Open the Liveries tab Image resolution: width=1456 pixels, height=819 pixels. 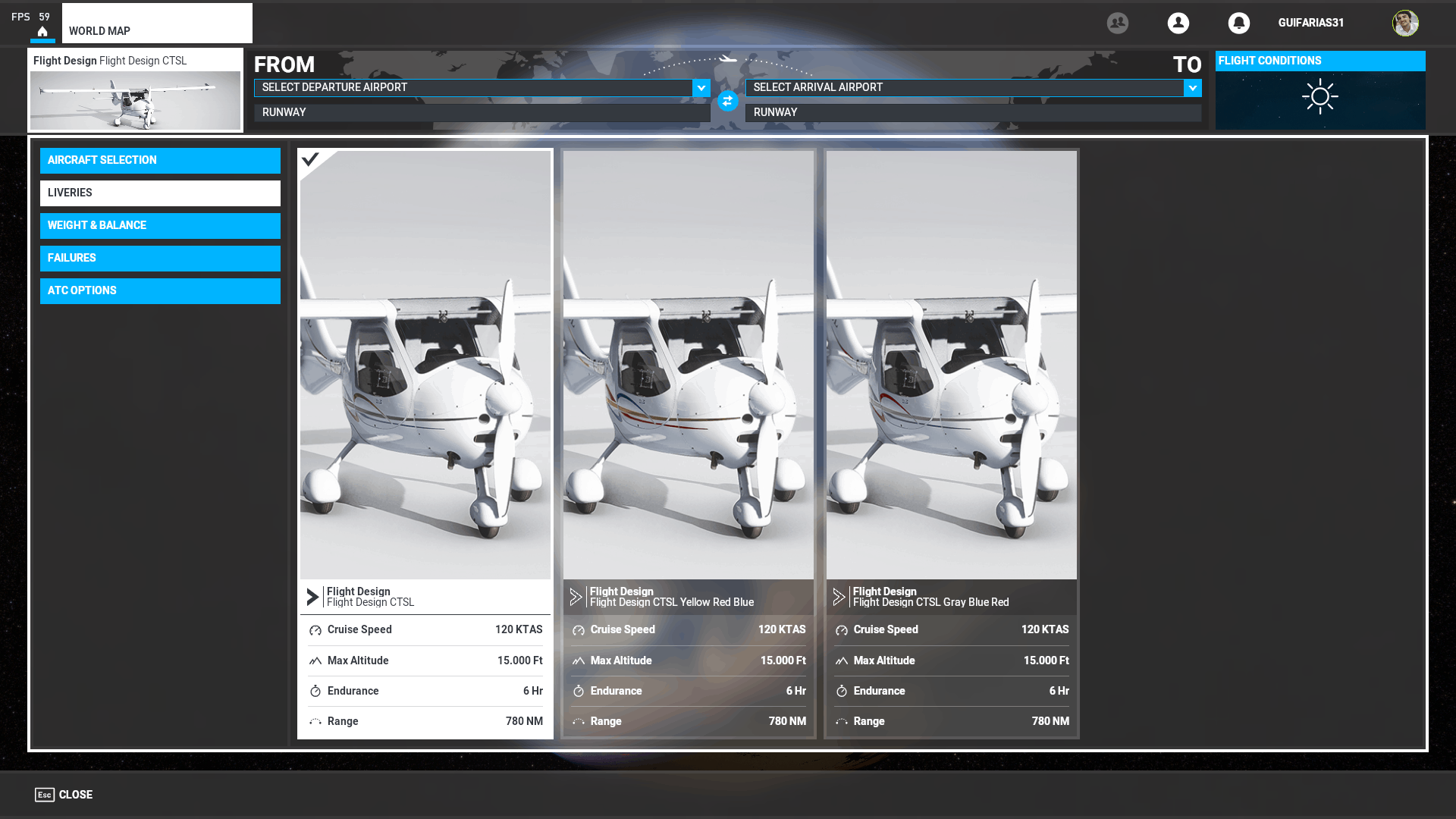tap(160, 193)
